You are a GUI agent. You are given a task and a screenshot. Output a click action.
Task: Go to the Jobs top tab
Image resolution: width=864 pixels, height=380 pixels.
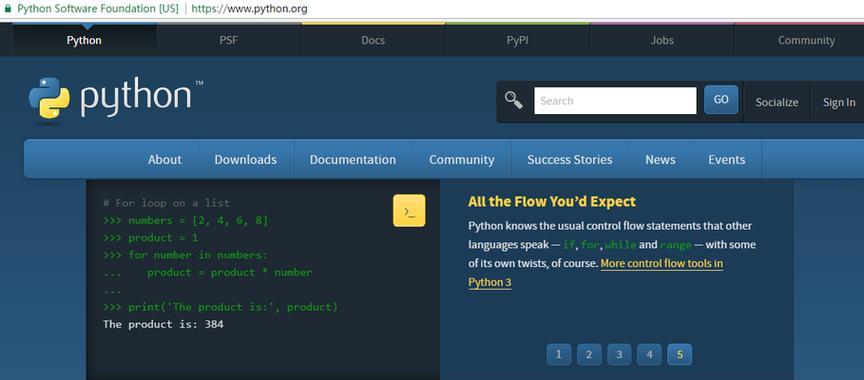pyautogui.click(x=662, y=40)
